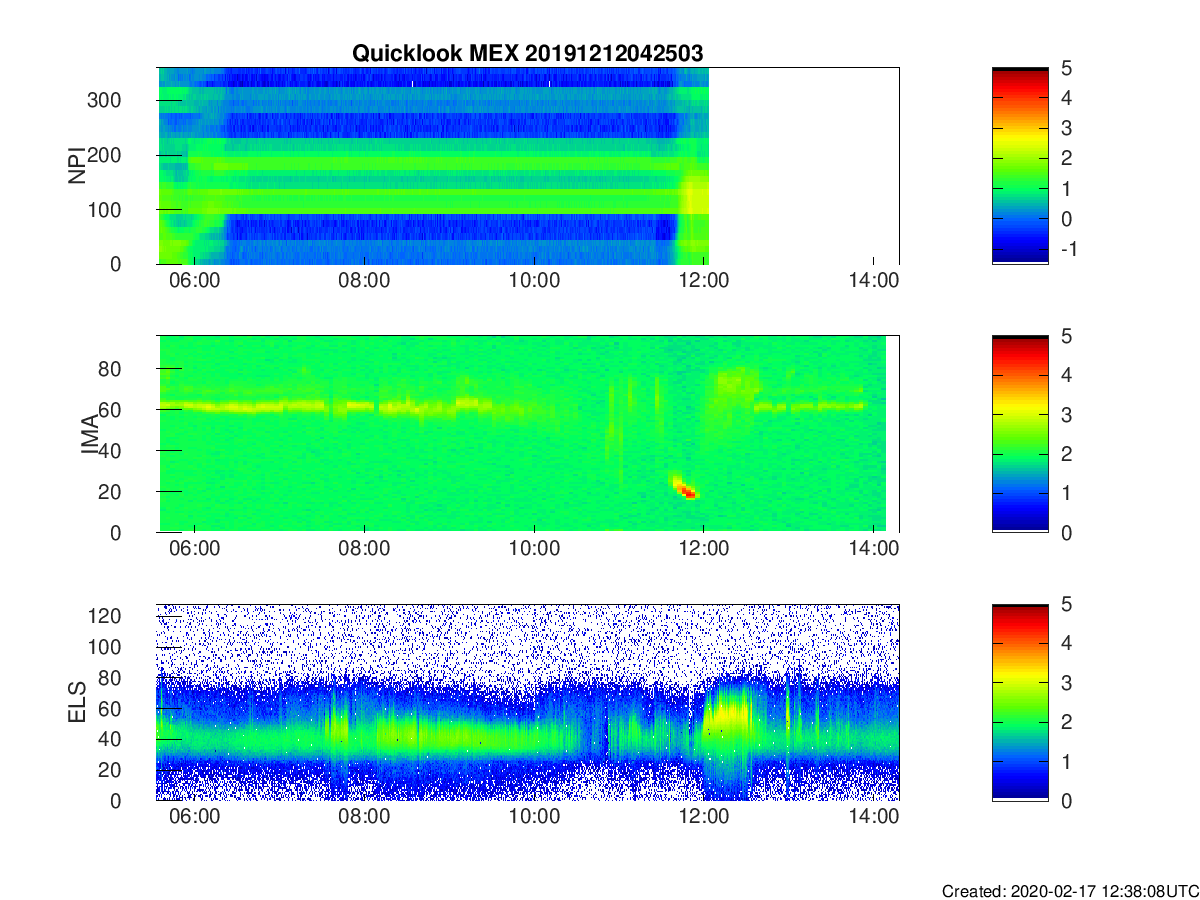The height and width of the screenshot is (900, 1200).
Task: Click the '14:00' tick under IMA plot
Action: click(x=874, y=549)
